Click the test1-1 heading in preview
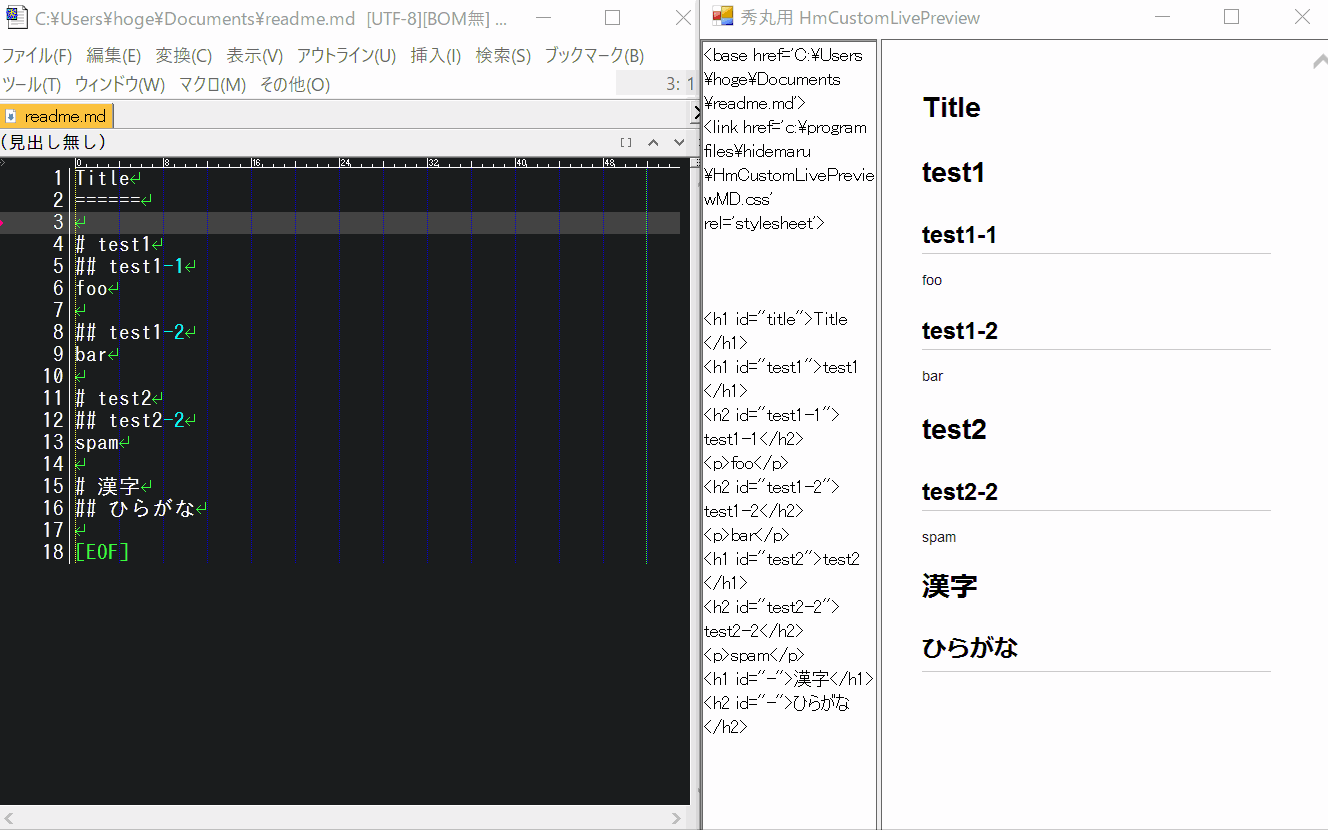 pyautogui.click(x=959, y=236)
